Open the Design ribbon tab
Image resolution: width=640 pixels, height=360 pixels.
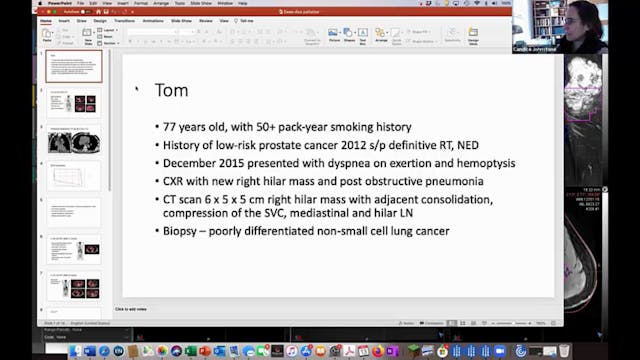(100, 20)
